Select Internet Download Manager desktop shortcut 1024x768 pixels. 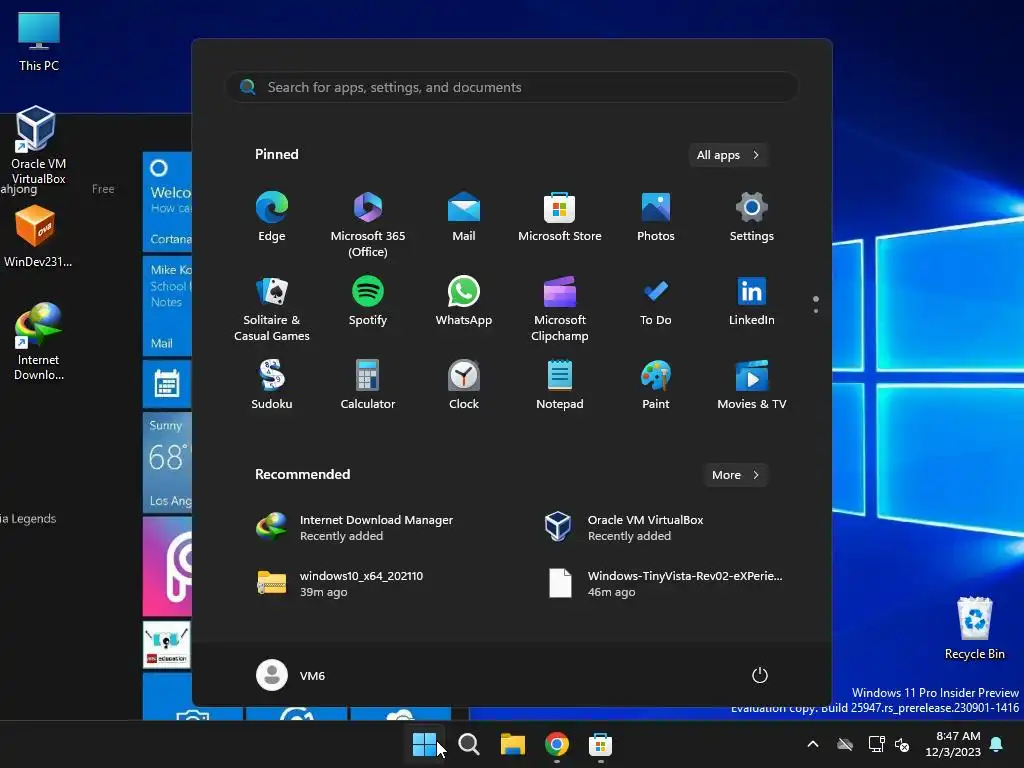coord(39,341)
